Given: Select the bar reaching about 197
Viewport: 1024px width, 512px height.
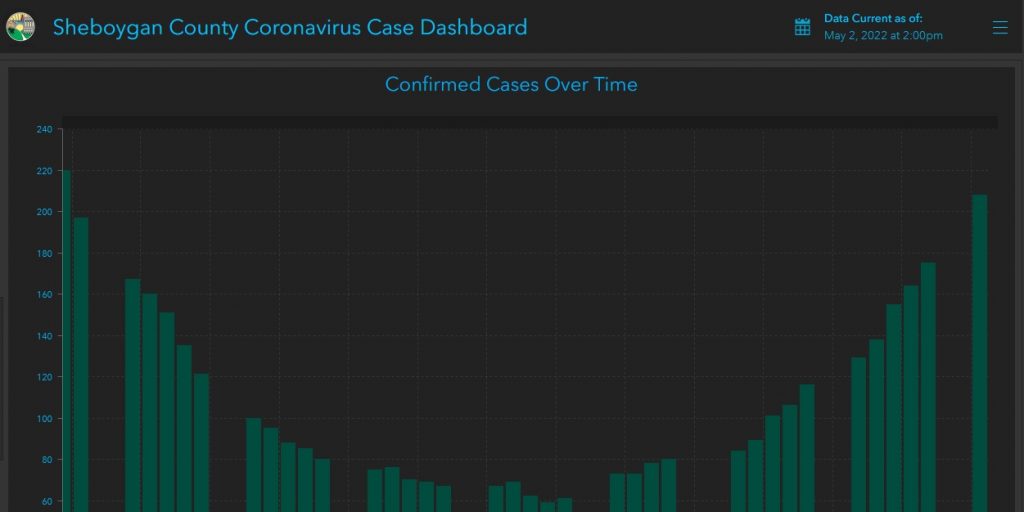Looking at the screenshot, I should tap(81, 364).
